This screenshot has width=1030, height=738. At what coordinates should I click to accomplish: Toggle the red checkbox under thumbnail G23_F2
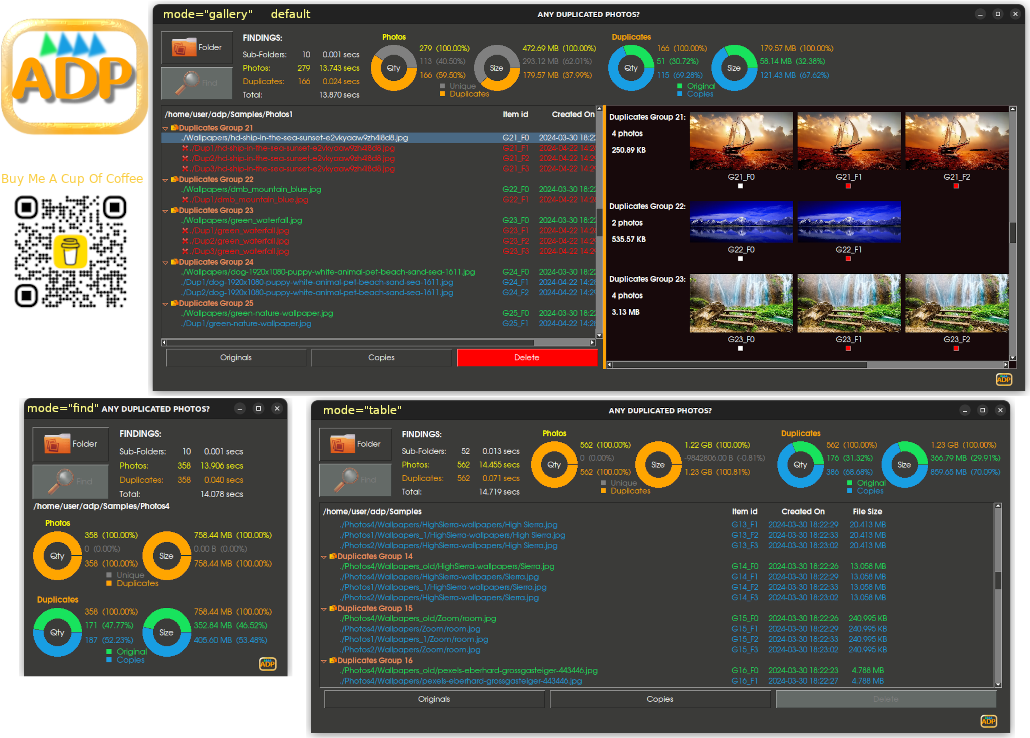[x=956, y=348]
